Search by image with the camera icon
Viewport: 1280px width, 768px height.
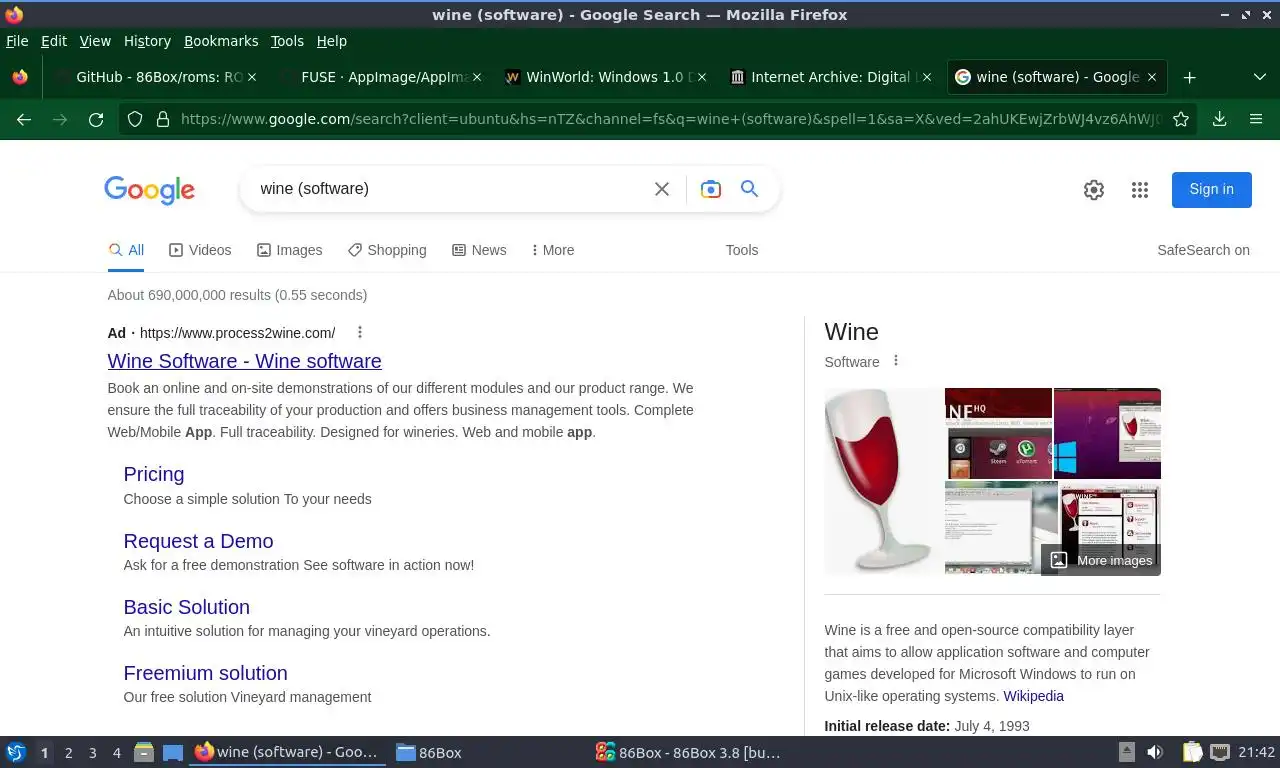(x=711, y=189)
